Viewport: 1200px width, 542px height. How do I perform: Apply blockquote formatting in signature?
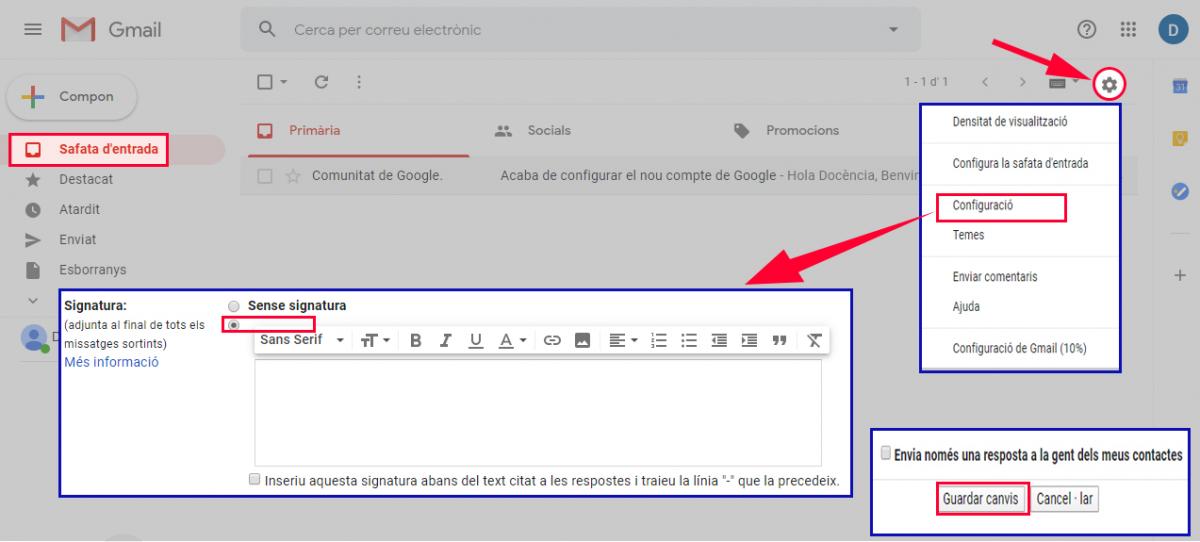coord(780,341)
